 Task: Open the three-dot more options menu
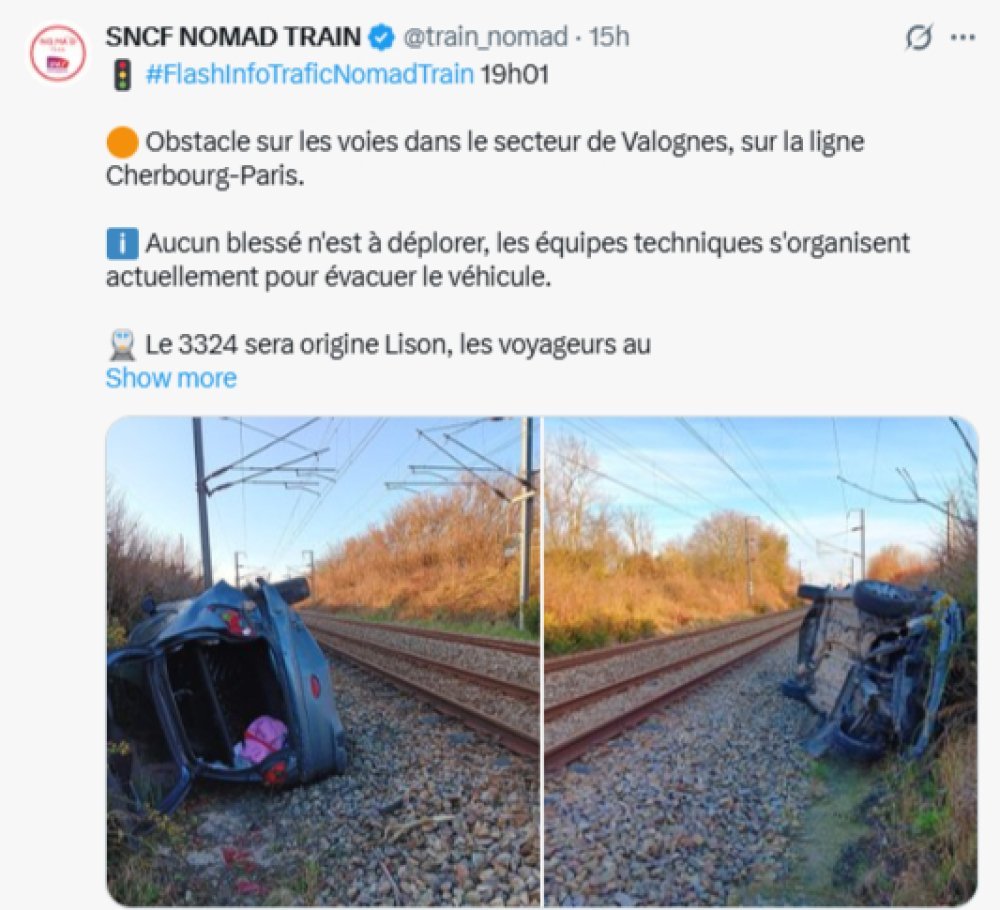pyautogui.click(x=963, y=37)
